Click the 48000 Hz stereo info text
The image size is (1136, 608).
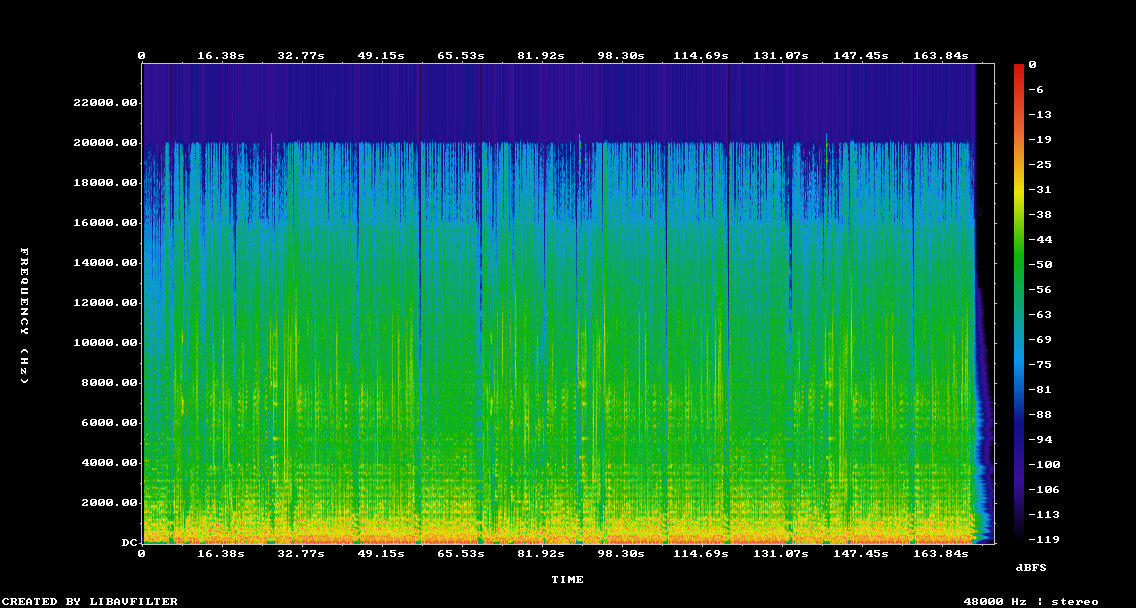coord(1030,601)
